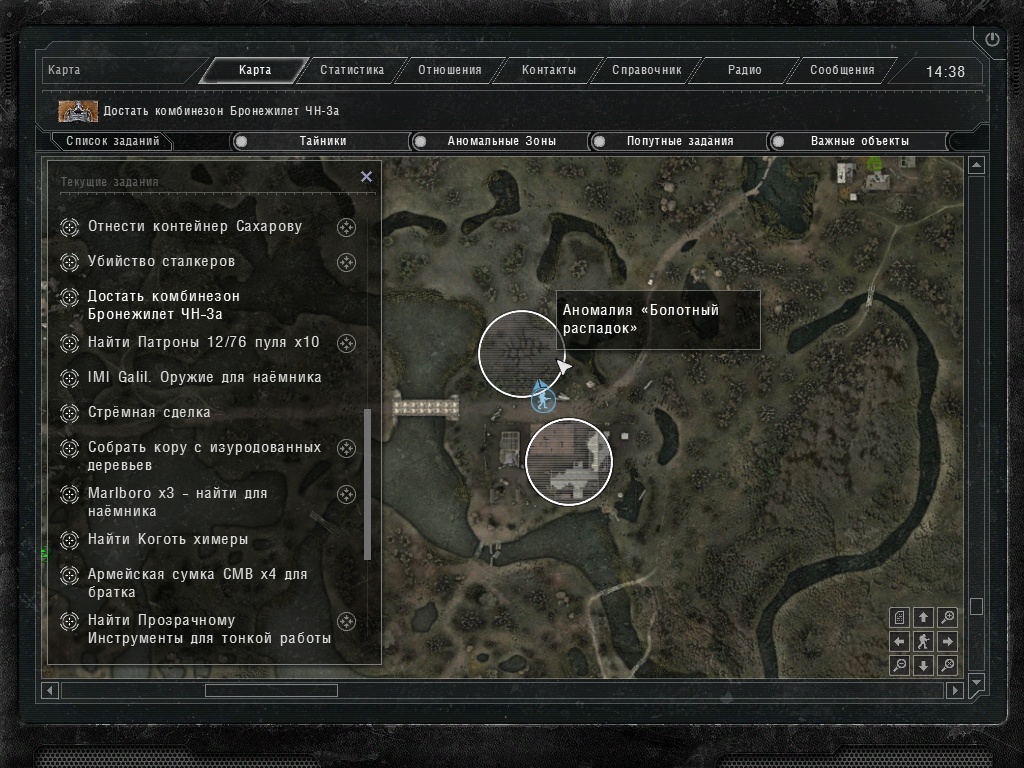This screenshot has height=768, width=1024.
Task: Click the horizontal map scrollbar thumb
Action: [x=271, y=690]
